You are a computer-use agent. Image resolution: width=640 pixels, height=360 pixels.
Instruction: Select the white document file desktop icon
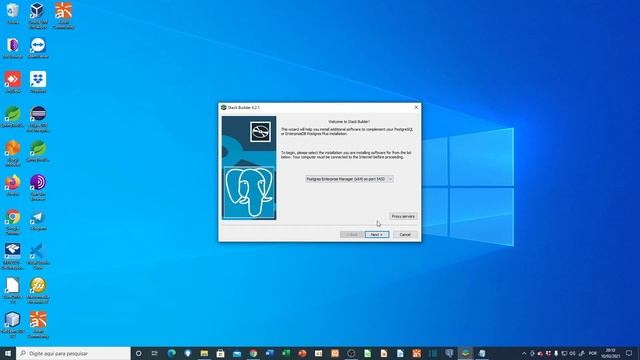tap(13, 291)
